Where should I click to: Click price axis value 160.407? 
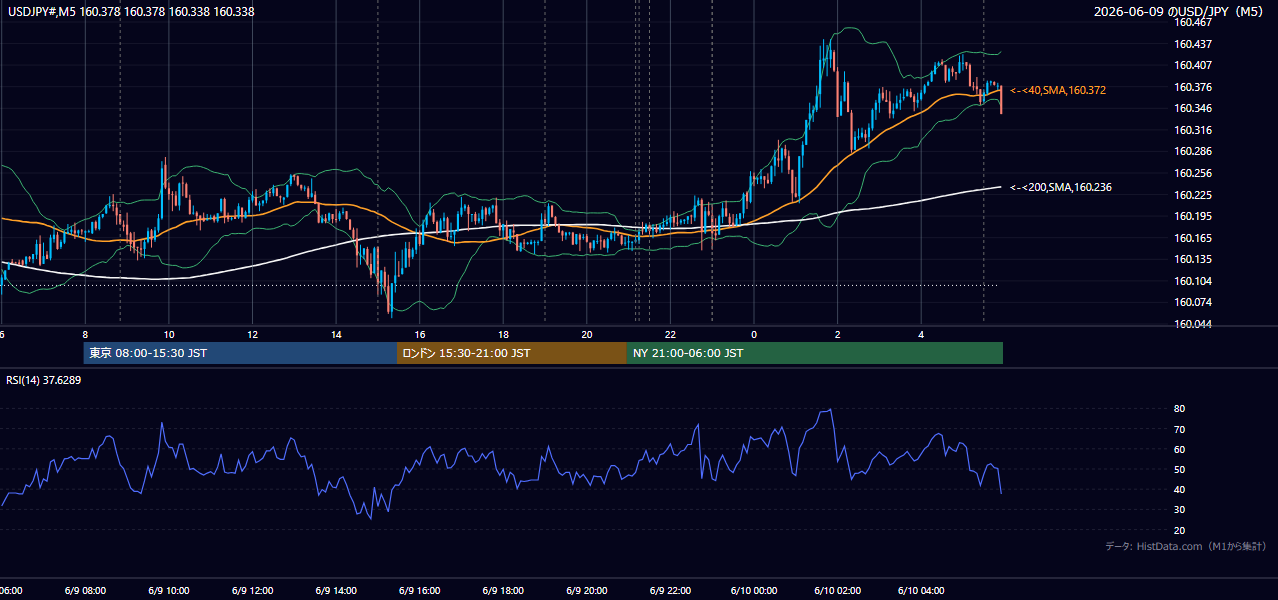tap(1192, 65)
